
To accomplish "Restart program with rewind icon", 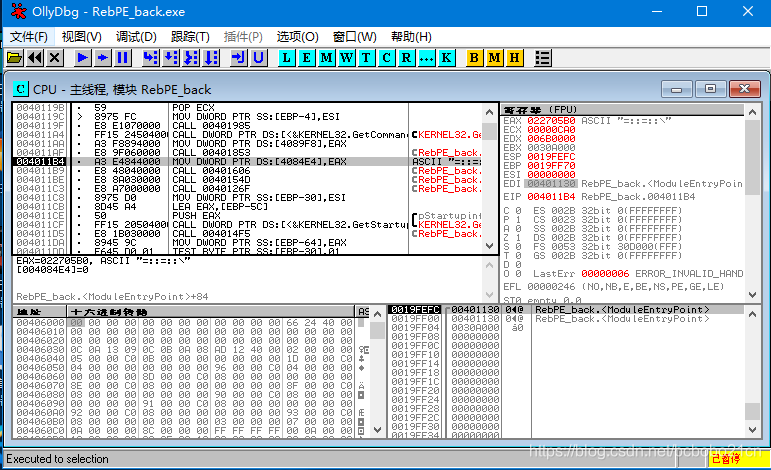I will (35, 58).
